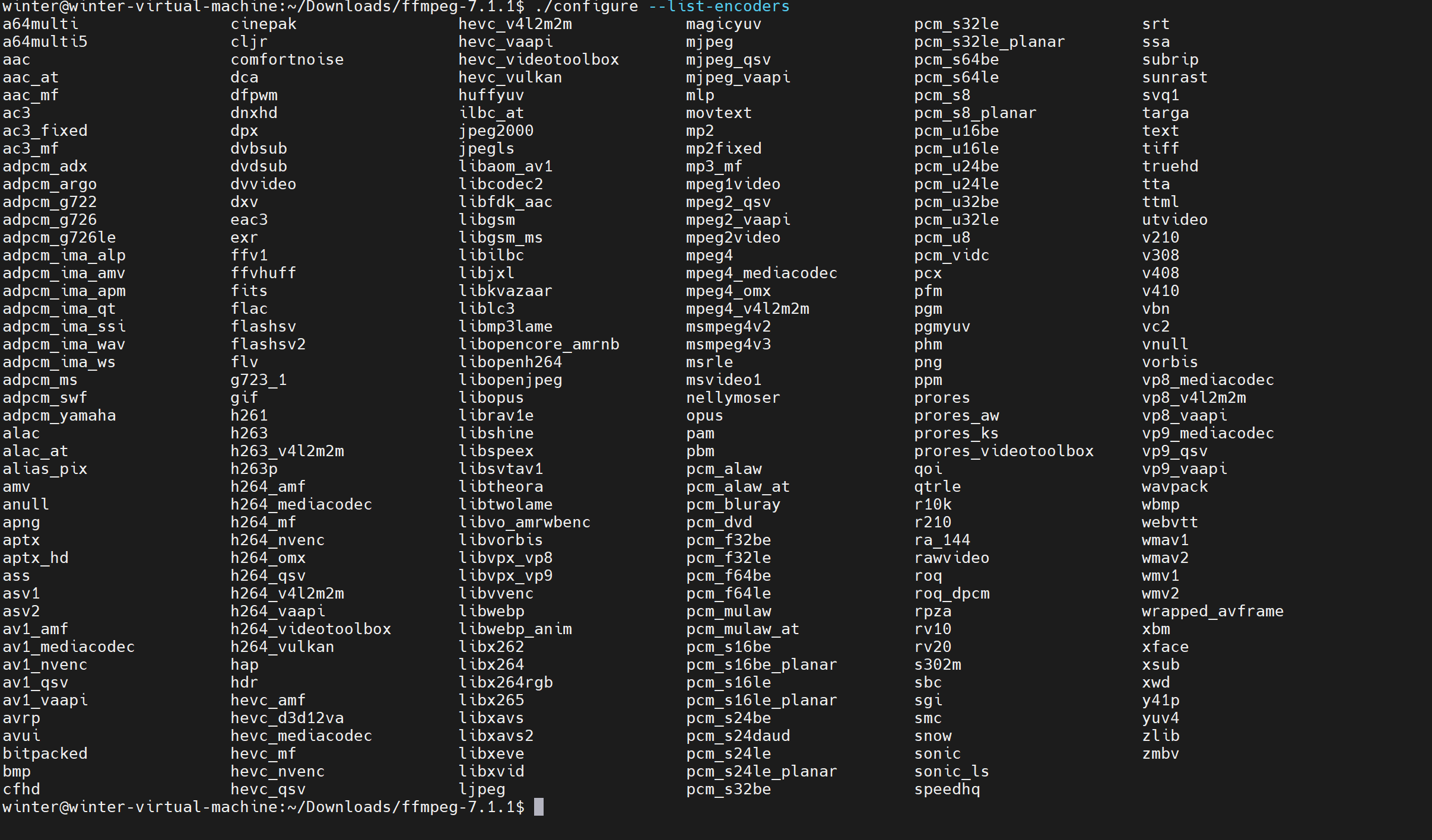Click the magicyuv encoder entry
Image resolution: width=1432 pixels, height=840 pixels.
click(723, 24)
